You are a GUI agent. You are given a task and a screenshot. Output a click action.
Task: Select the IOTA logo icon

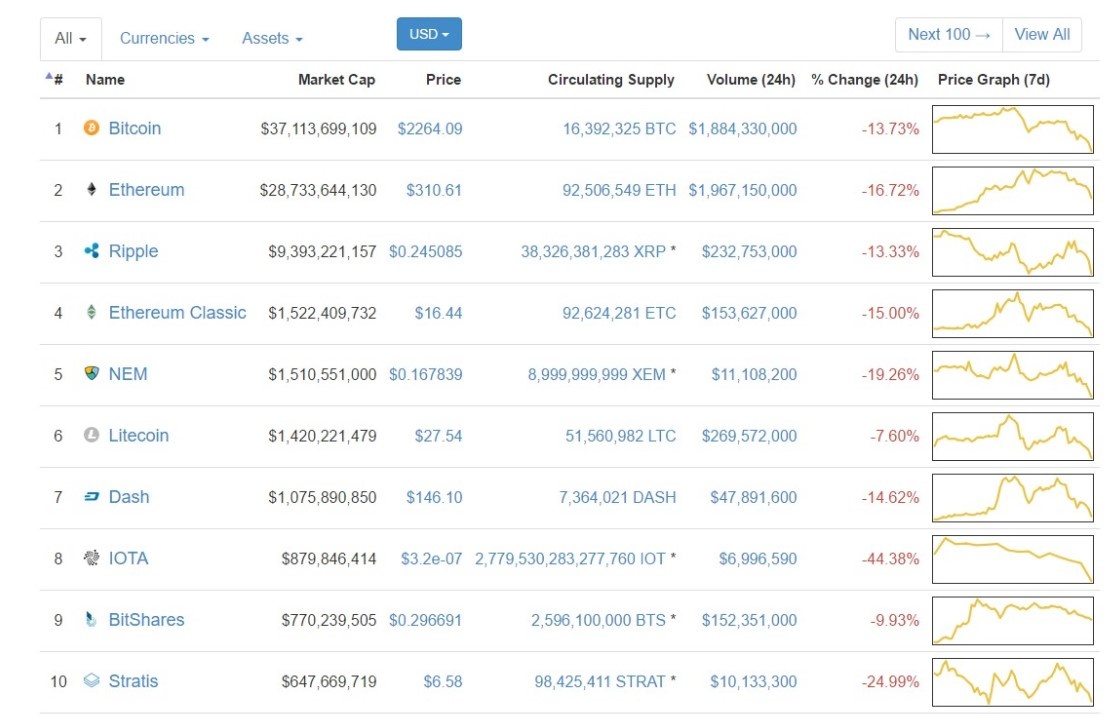coord(91,558)
